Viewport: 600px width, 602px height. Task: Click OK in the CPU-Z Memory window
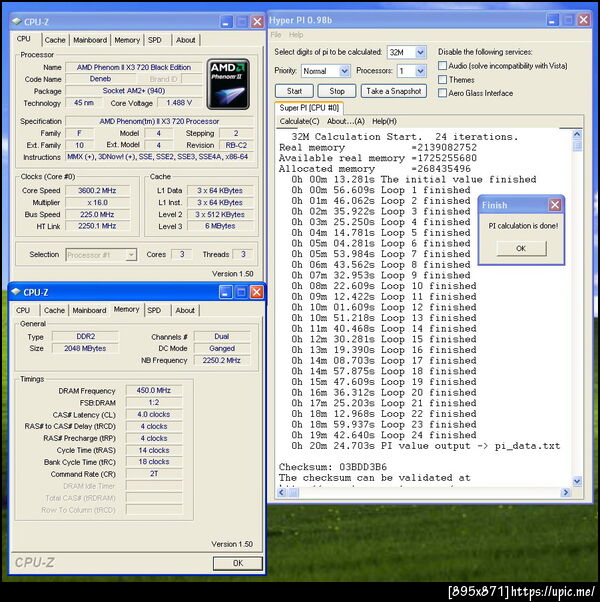237,563
